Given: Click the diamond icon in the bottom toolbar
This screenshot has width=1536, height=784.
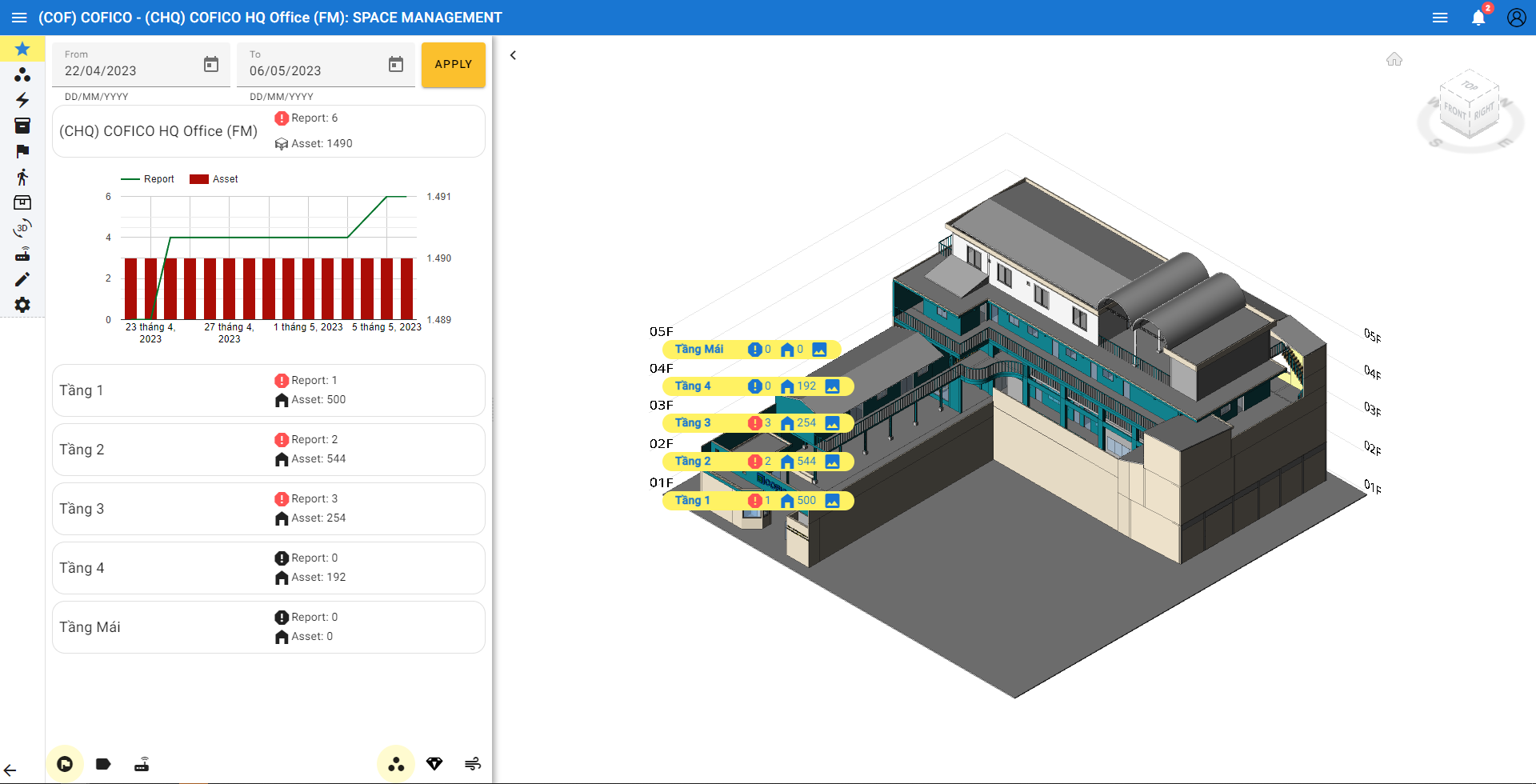Looking at the screenshot, I should click(x=434, y=764).
